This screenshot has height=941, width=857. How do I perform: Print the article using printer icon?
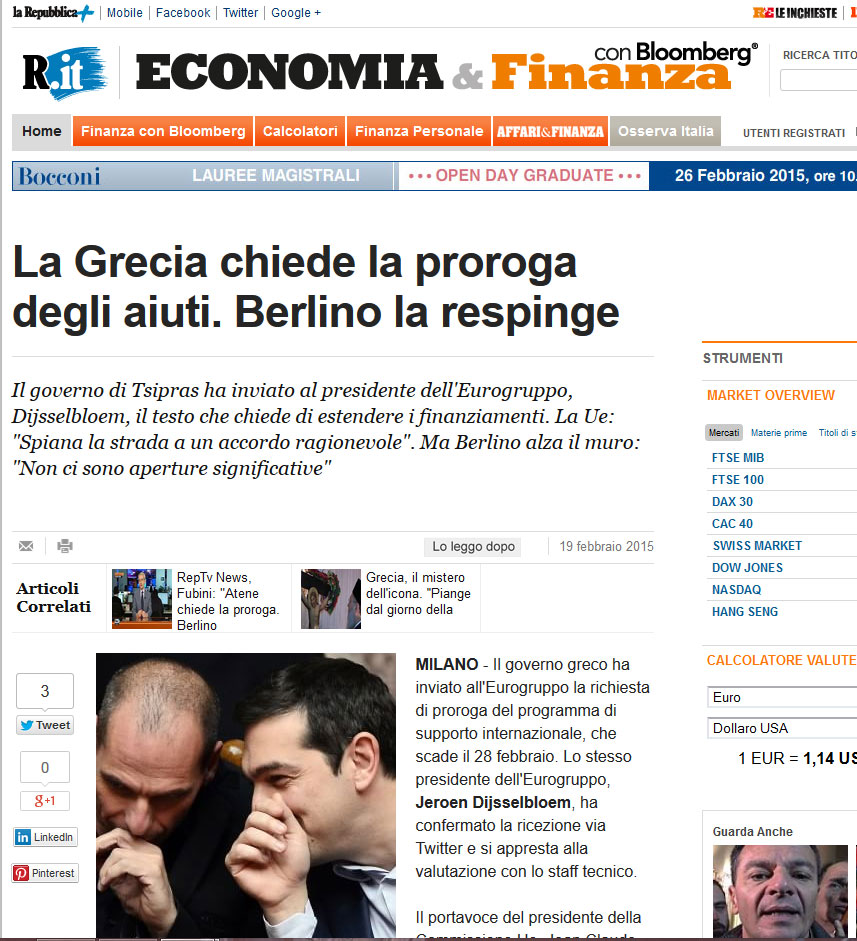pyautogui.click(x=65, y=546)
